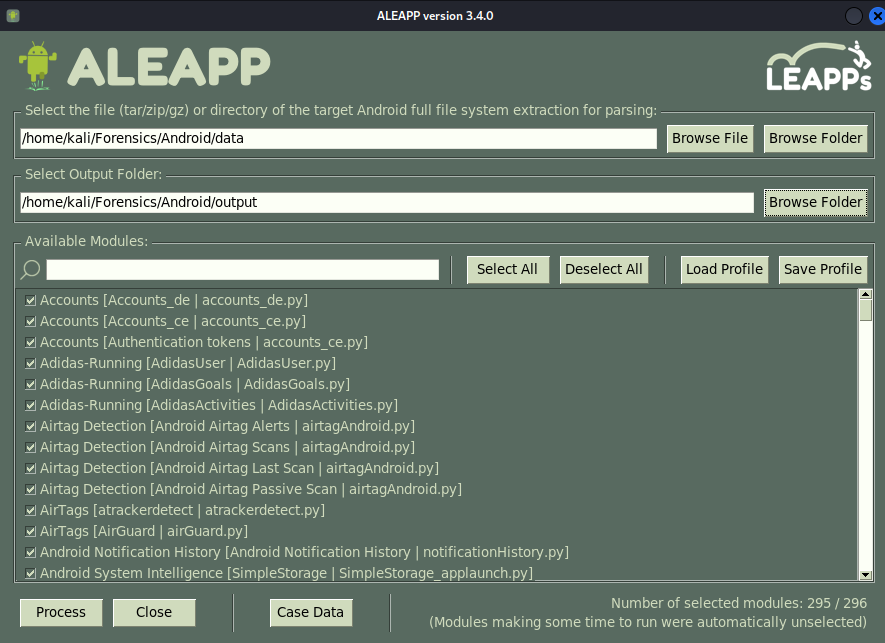
Task: Start parsing with Process button
Action: (x=61, y=613)
